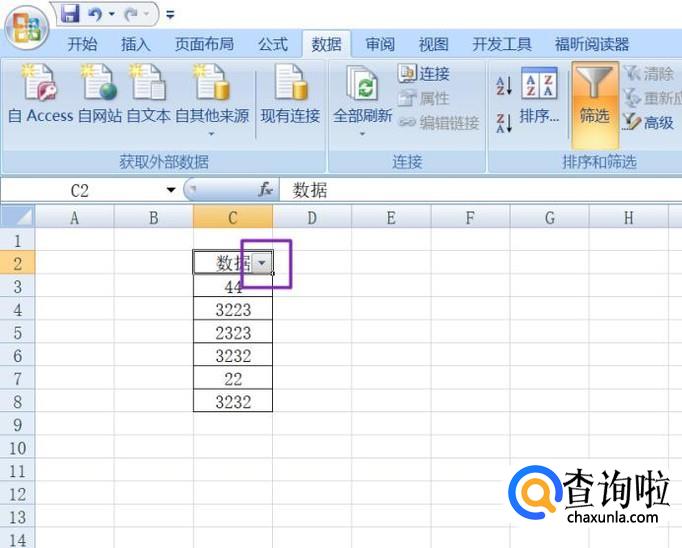The height and width of the screenshot is (548, 682).
Task: Import data 自文本
Action: pyautogui.click(x=148, y=94)
